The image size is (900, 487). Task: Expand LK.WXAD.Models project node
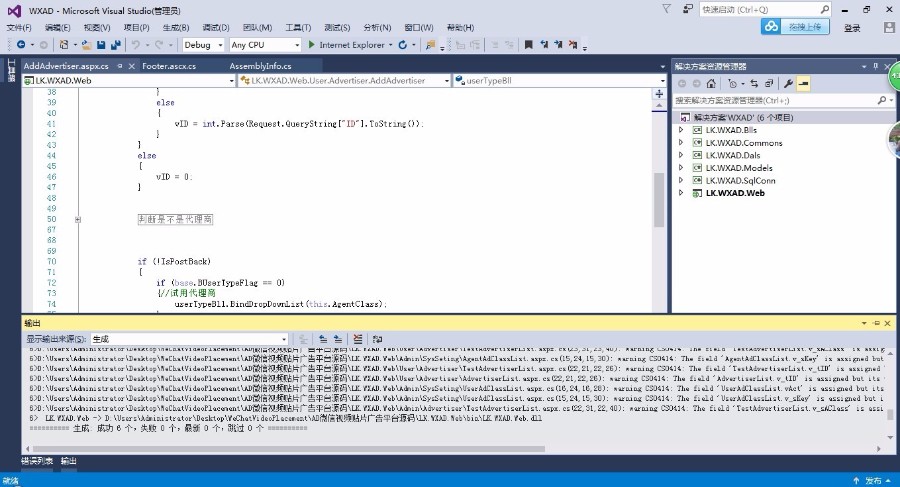tap(681, 168)
